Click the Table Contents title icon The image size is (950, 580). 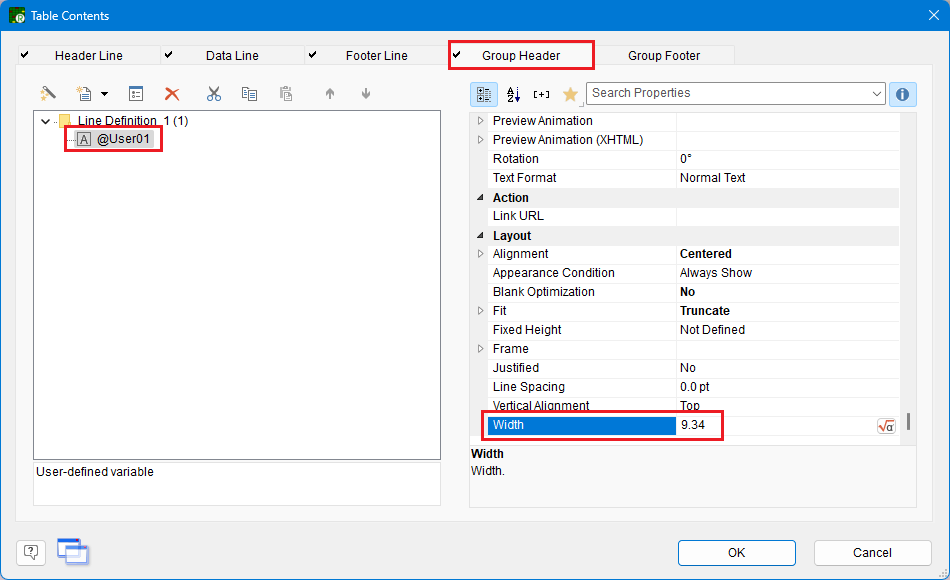(x=17, y=15)
